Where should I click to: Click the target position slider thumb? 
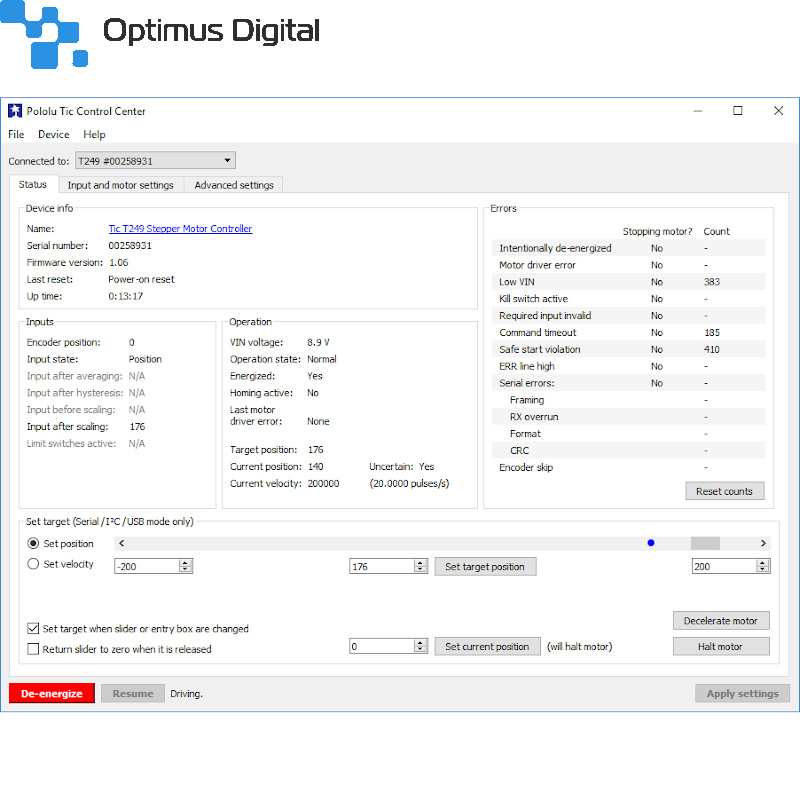click(x=705, y=543)
